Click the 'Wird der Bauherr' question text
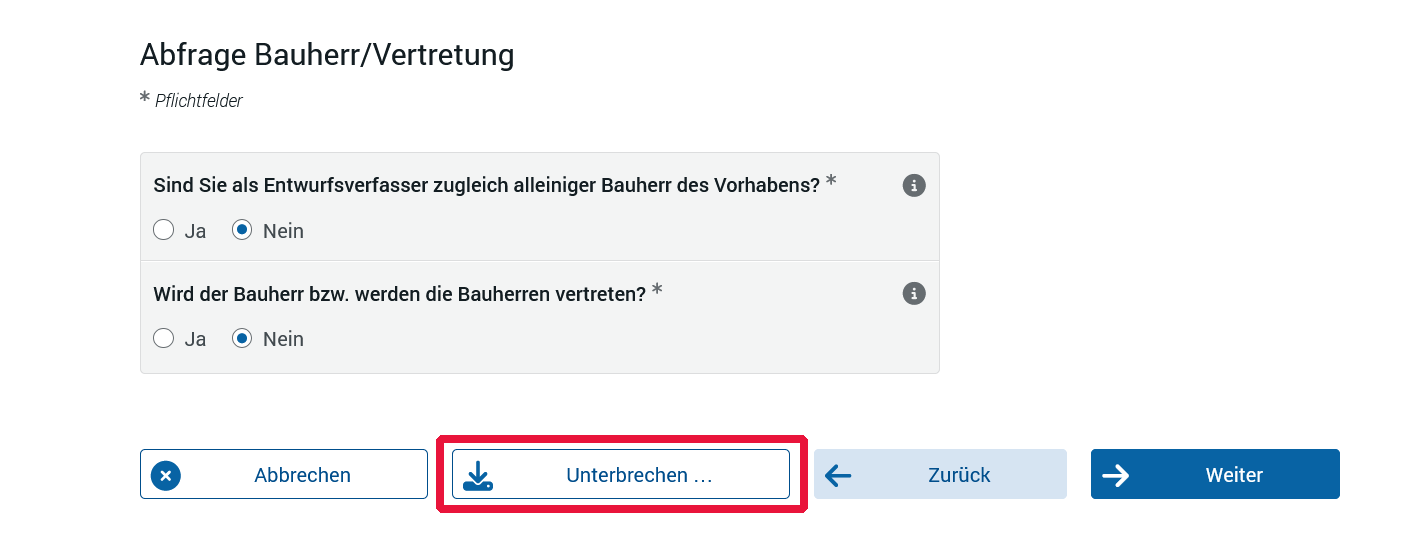The image size is (1422, 550). (399, 294)
